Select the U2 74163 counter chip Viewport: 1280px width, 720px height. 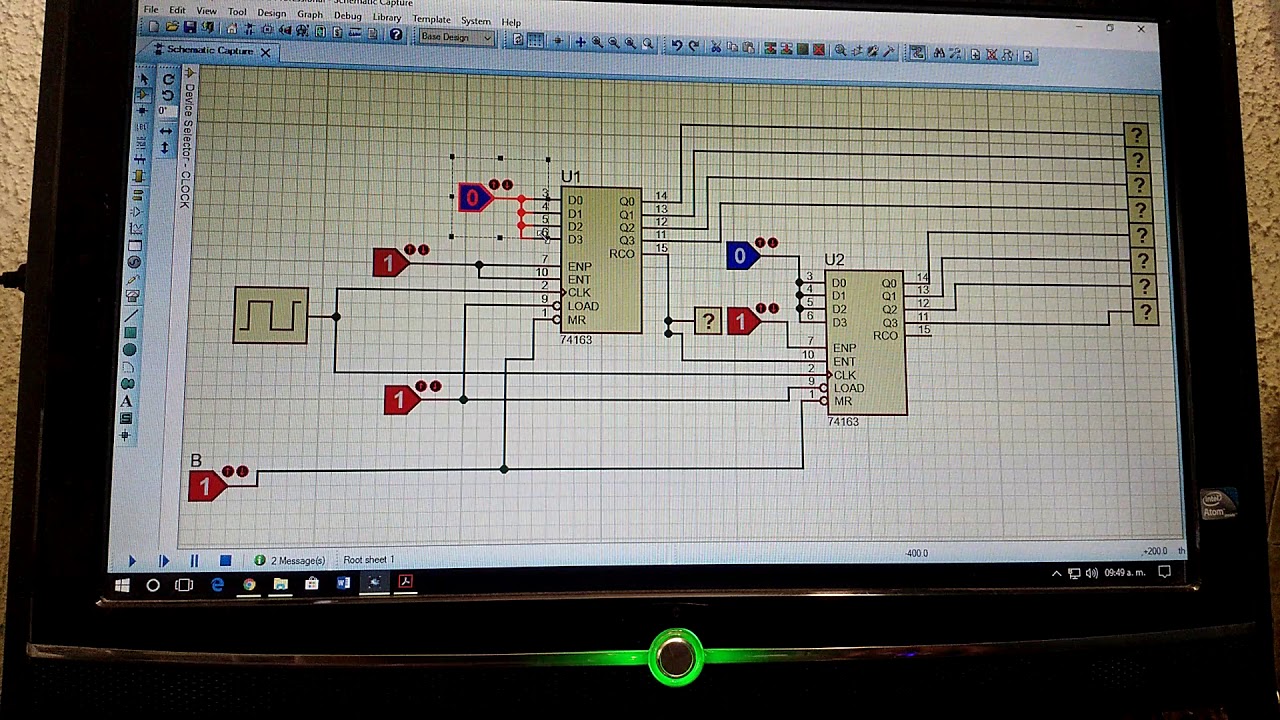866,343
